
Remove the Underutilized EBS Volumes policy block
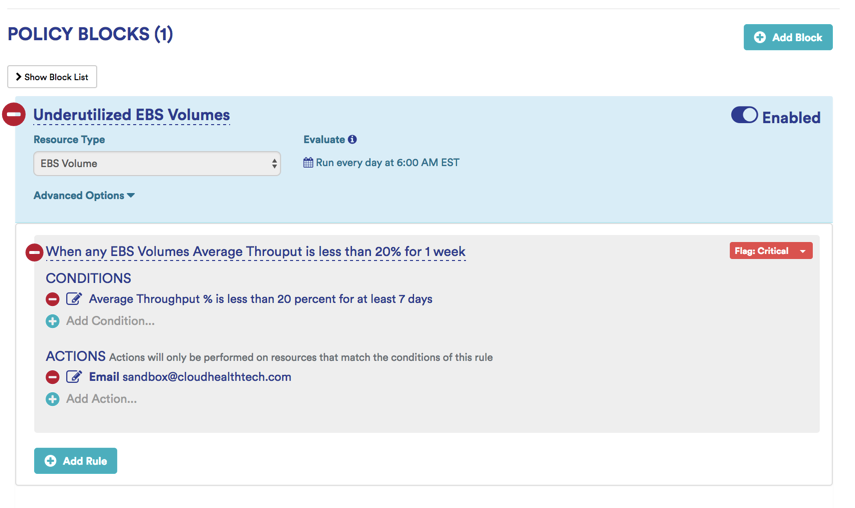pos(14,115)
